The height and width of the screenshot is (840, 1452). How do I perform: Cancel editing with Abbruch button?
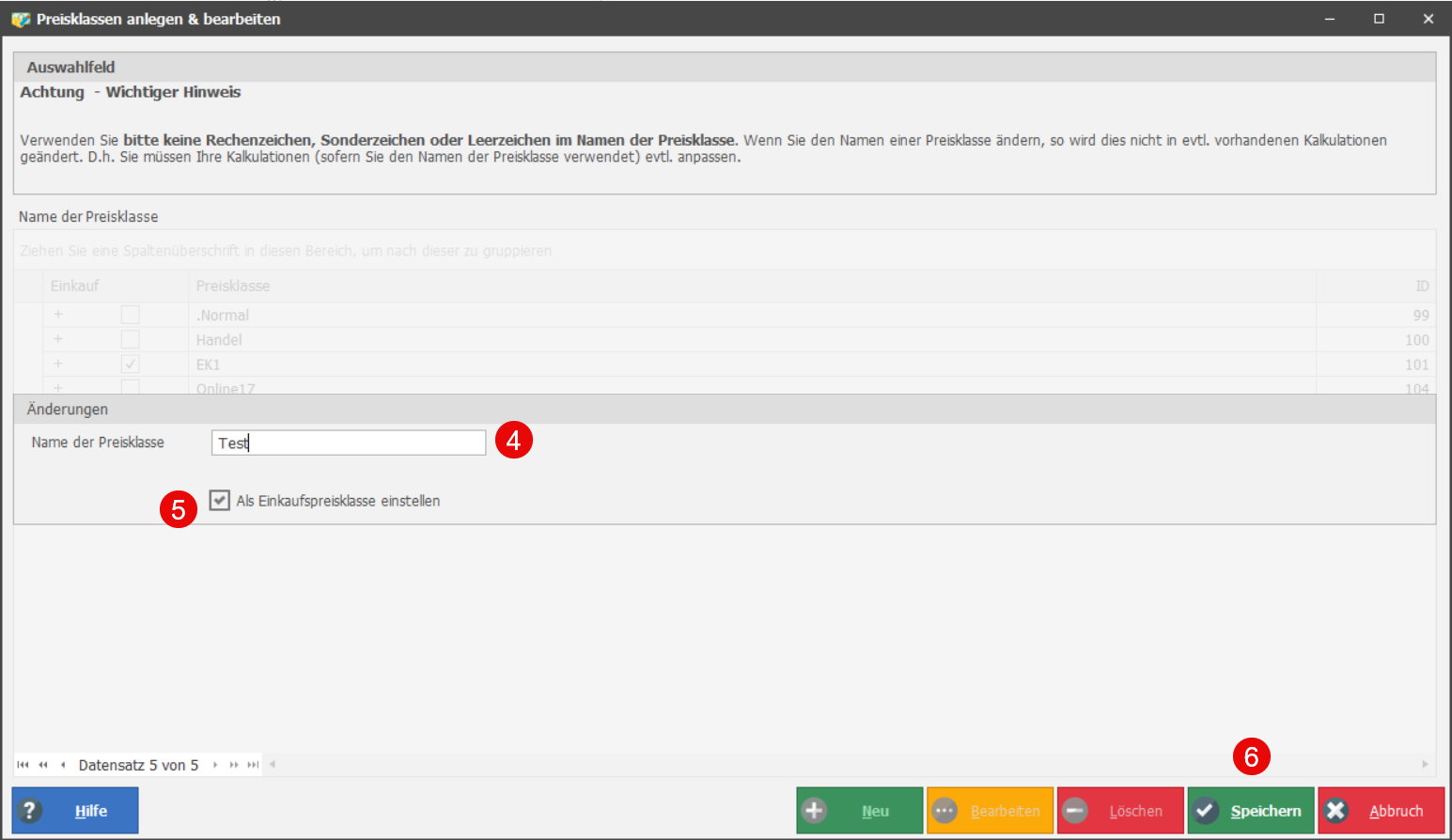click(x=1382, y=810)
